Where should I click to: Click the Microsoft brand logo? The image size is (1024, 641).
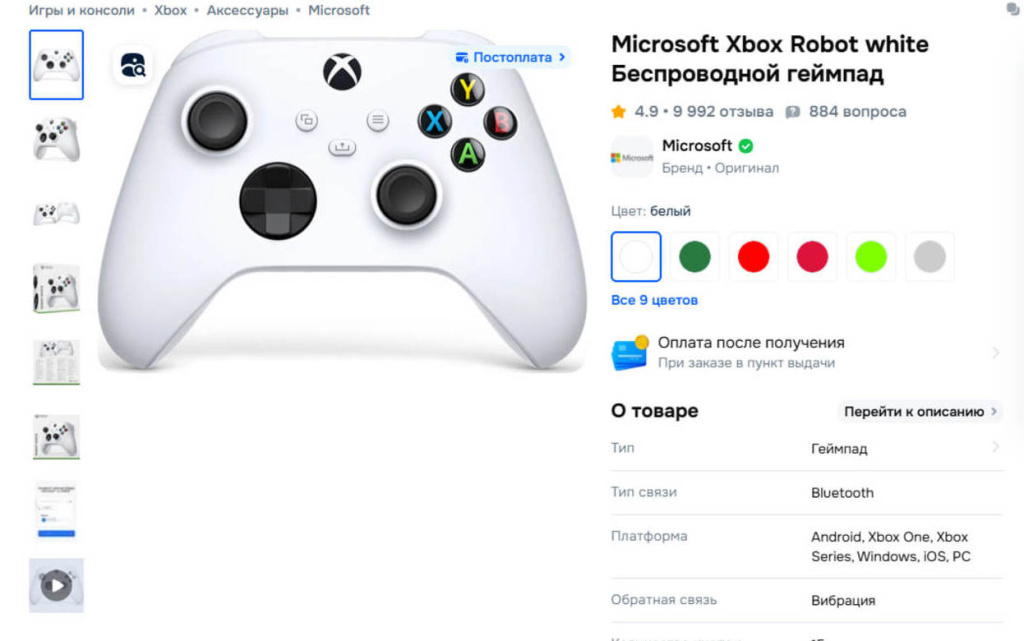point(632,157)
